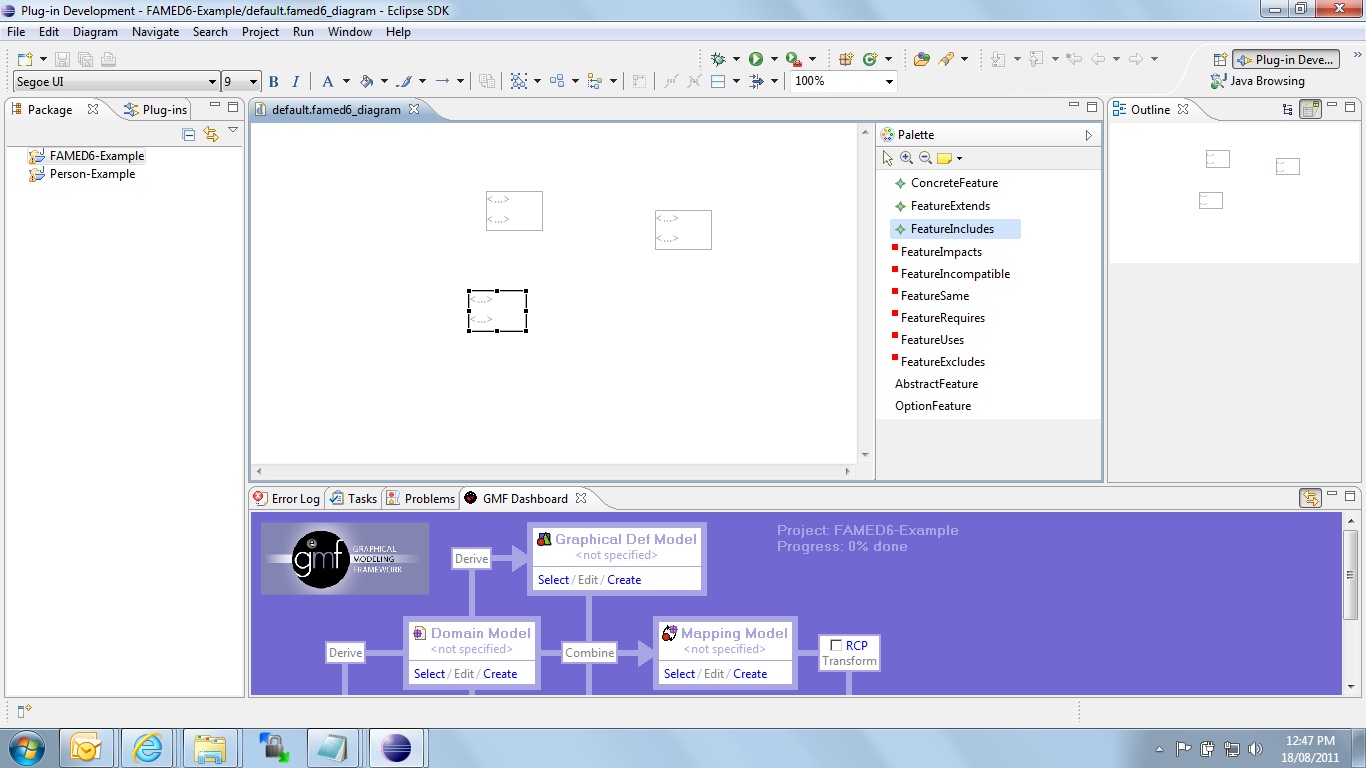Select the Person-Example project
The image size is (1366, 768).
point(82,174)
